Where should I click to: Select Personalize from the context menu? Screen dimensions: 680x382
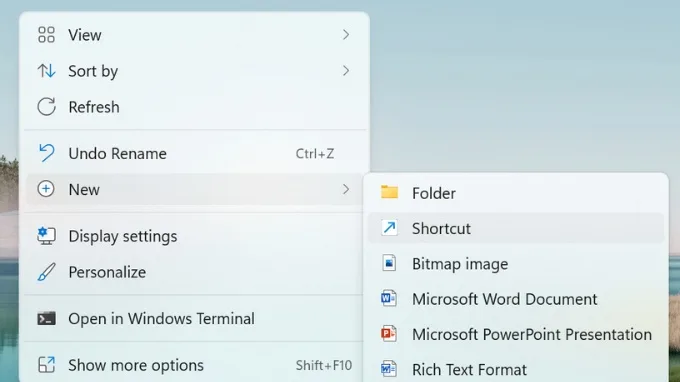pyautogui.click(x=194, y=272)
